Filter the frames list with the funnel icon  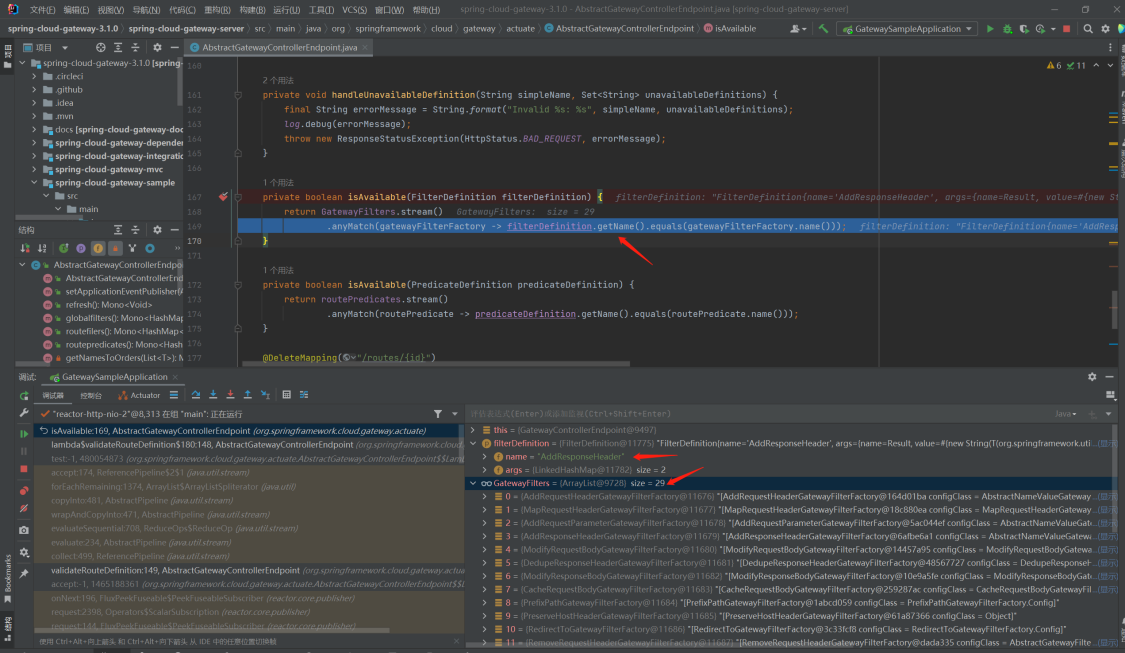(x=438, y=414)
